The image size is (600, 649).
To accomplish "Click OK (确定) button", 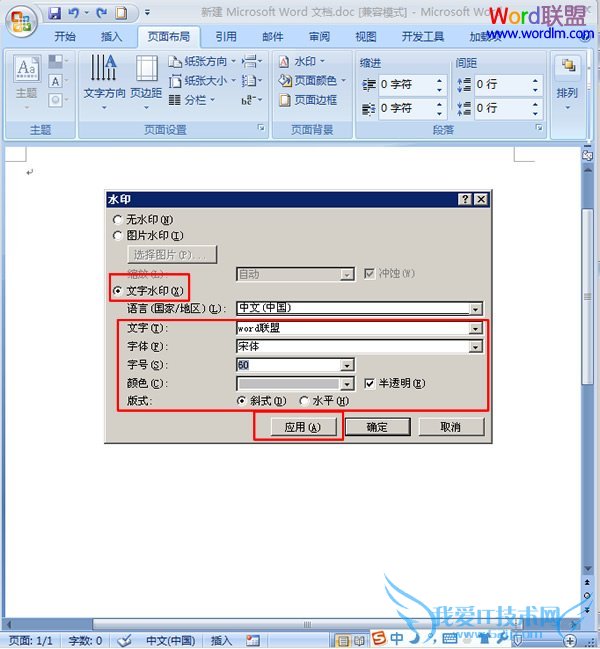I will click(x=377, y=427).
